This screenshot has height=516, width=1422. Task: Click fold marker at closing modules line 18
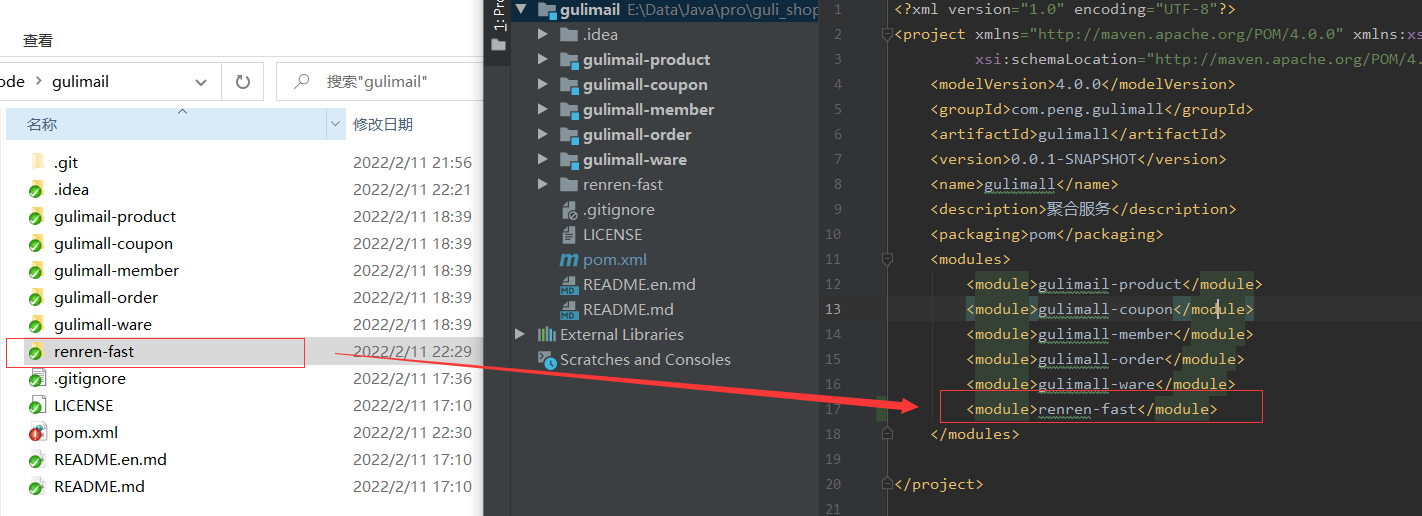(887, 435)
